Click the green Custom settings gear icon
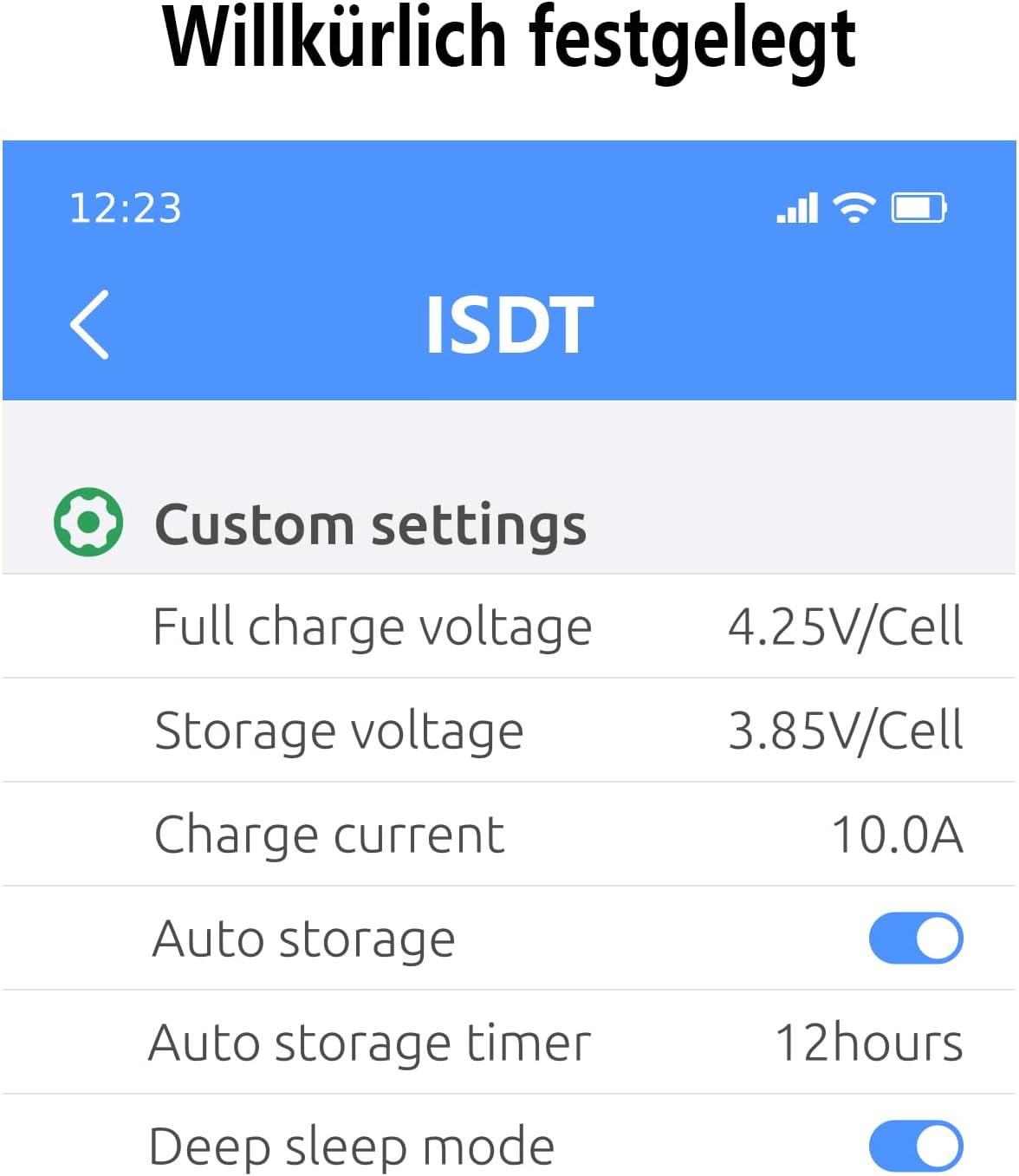Screen dimensions: 1019x1176 tap(88, 522)
